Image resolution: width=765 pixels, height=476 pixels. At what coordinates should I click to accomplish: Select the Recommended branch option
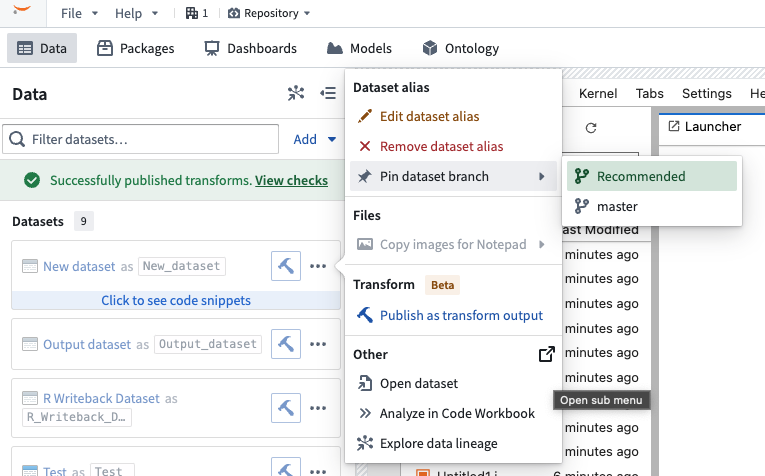coord(652,176)
